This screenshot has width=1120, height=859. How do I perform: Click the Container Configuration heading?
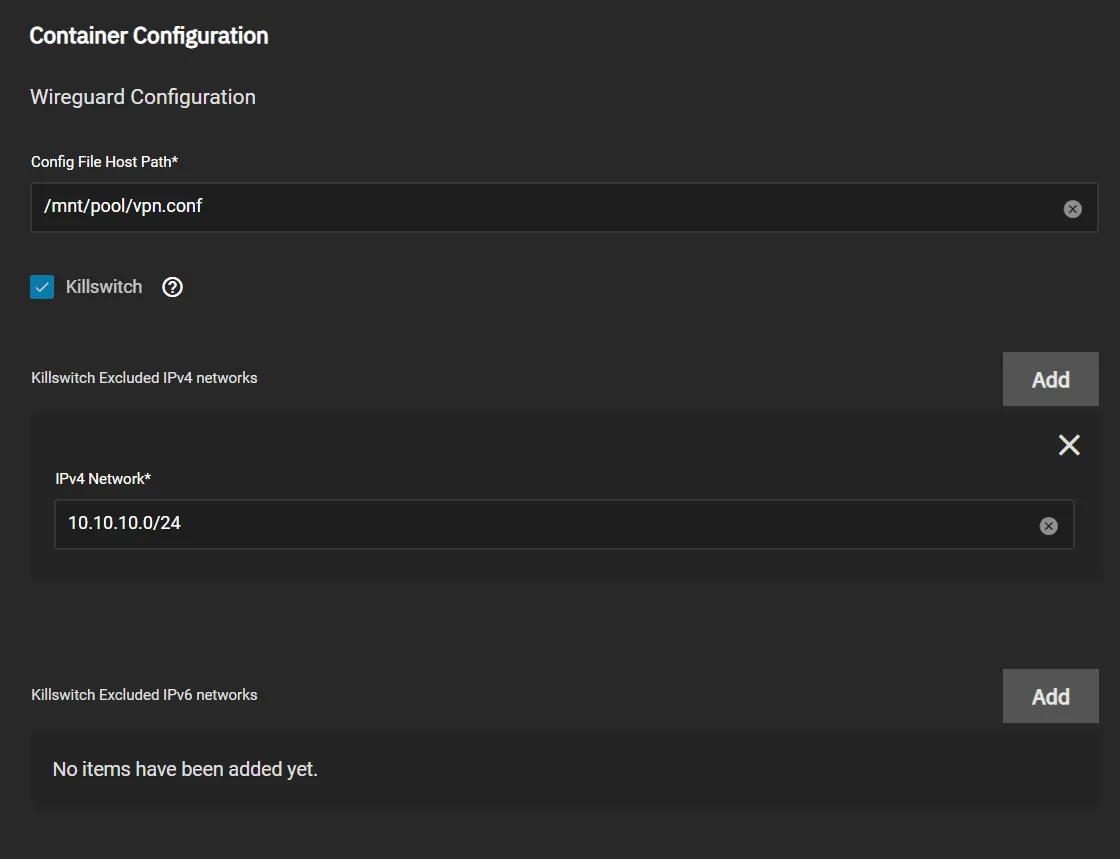point(149,36)
